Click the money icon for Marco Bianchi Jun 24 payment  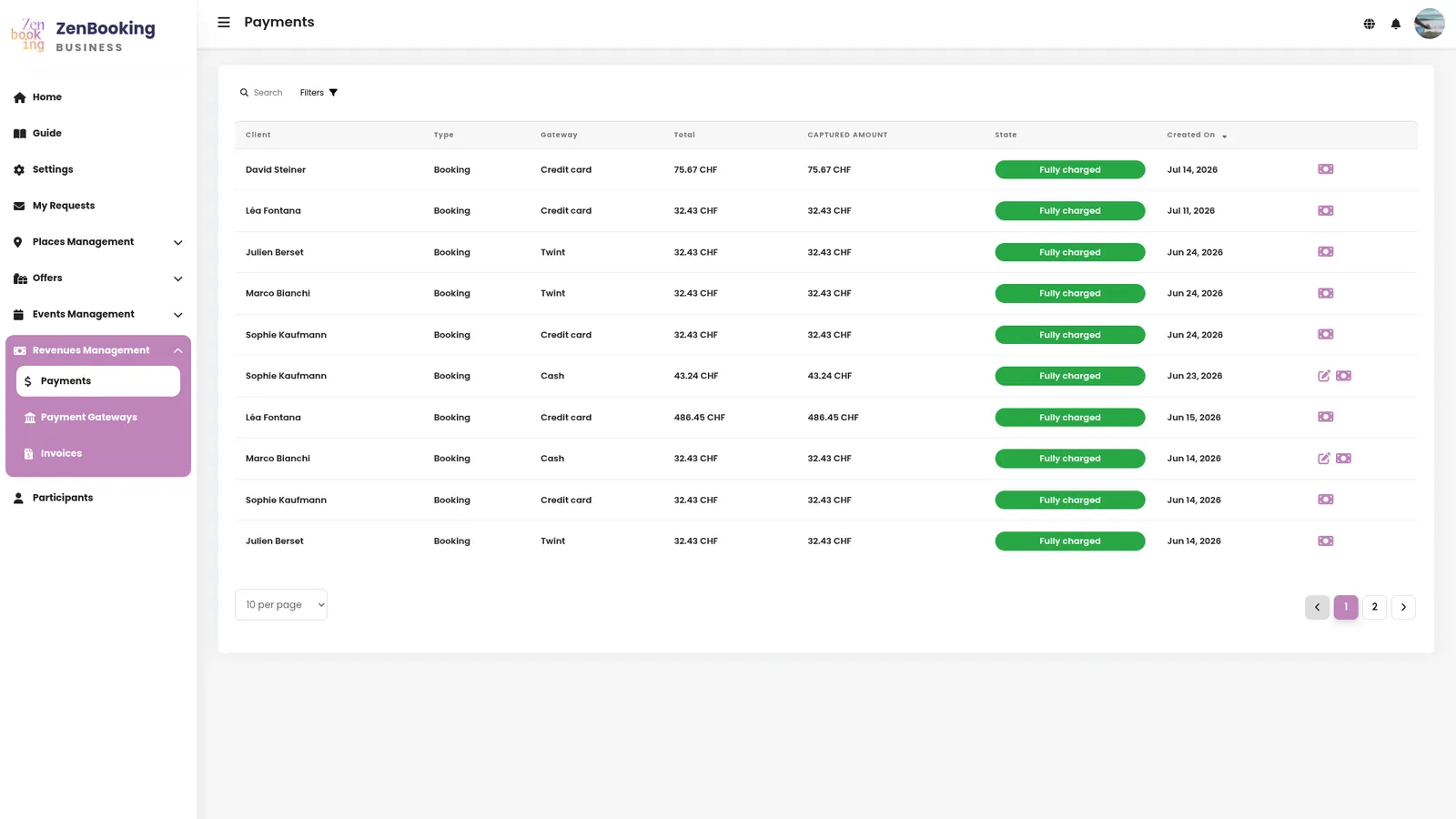tap(1326, 293)
